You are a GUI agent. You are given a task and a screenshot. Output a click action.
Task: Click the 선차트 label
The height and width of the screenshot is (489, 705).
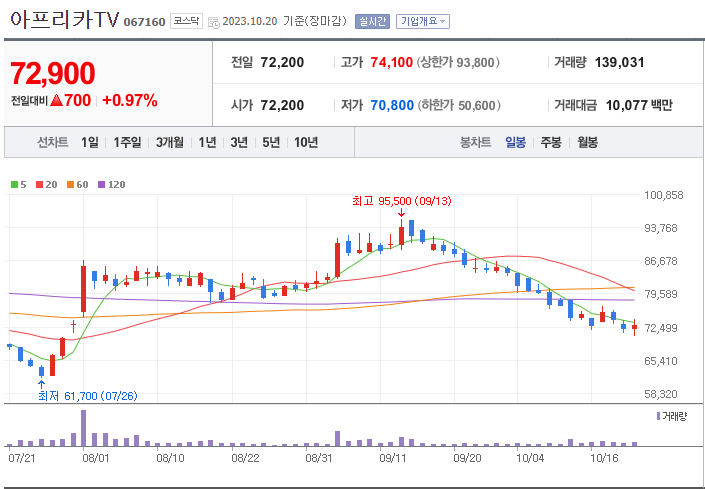point(53,142)
